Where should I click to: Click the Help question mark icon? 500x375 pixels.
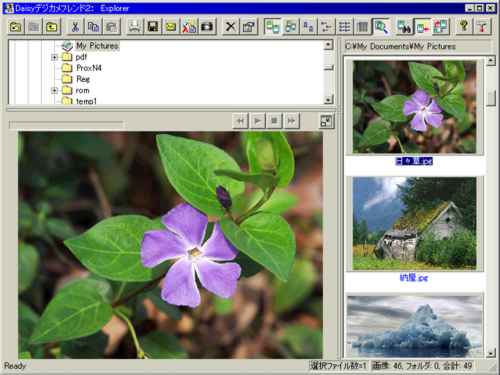[464, 27]
